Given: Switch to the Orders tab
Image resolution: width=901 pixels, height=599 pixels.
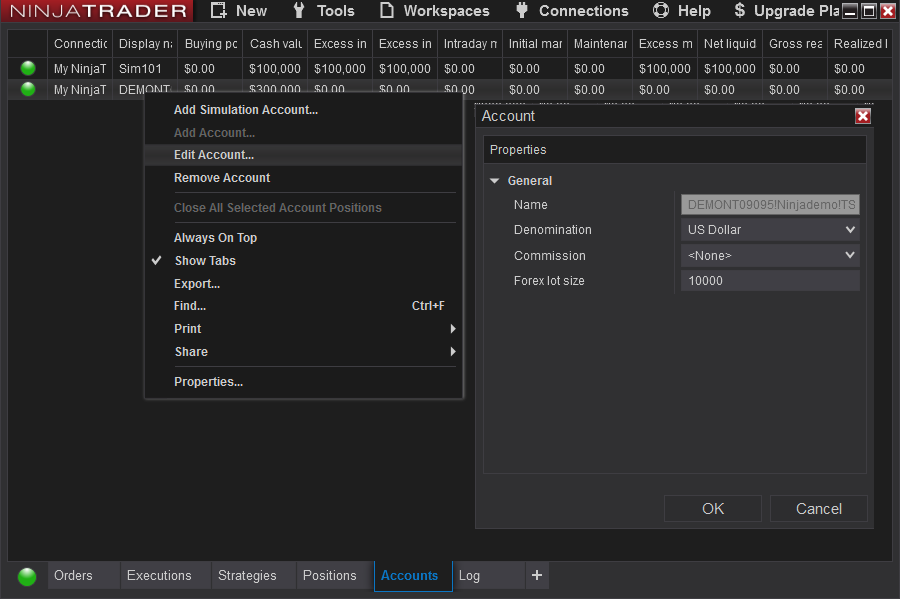Looking at the screenshot, I should click(73, 576).
